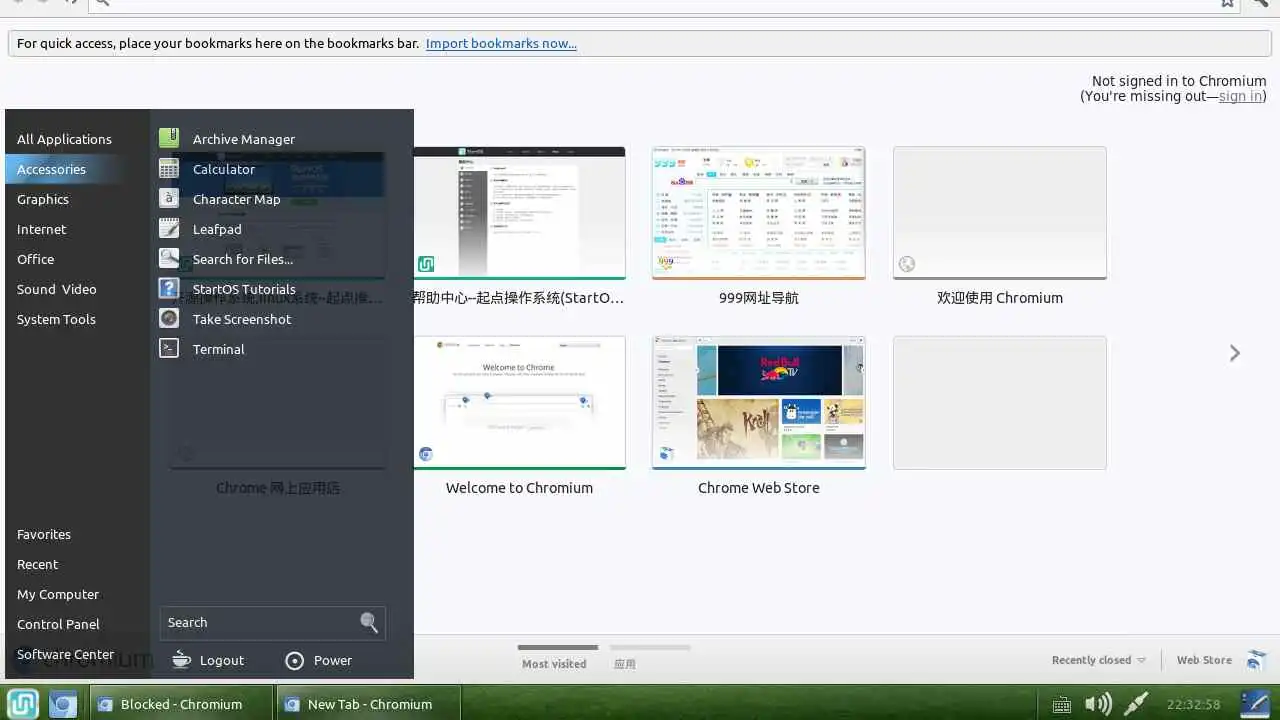Open Chrome Web Store thumbnail
The height and width of the screenshot is (720, 1280).
[759, 403]
